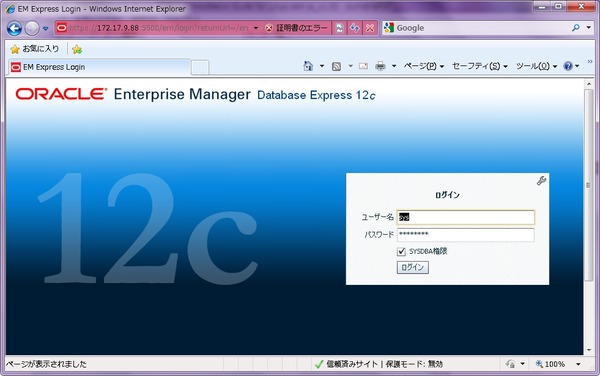This screenshot has height=376, width=600.
Task: Click the status bar privacy icon
Action: tap(510, 364)
